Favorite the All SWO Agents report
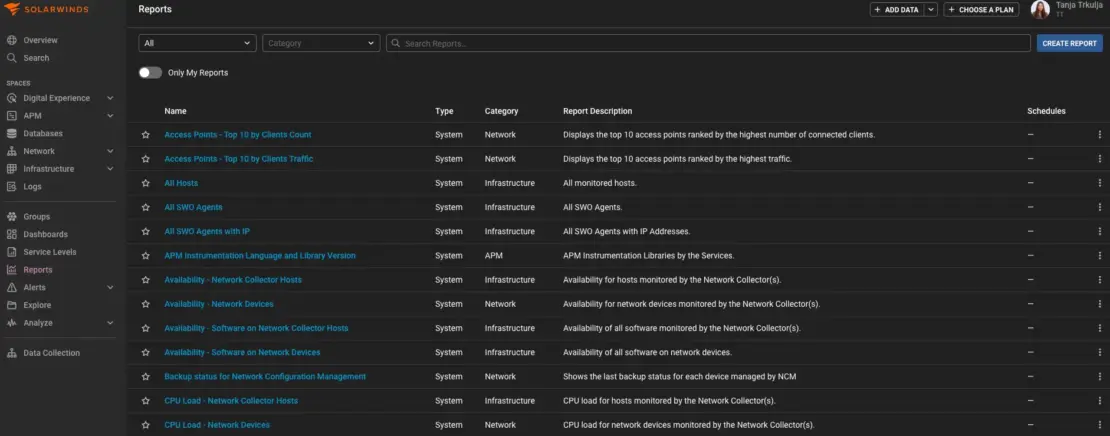 [146, 207]
